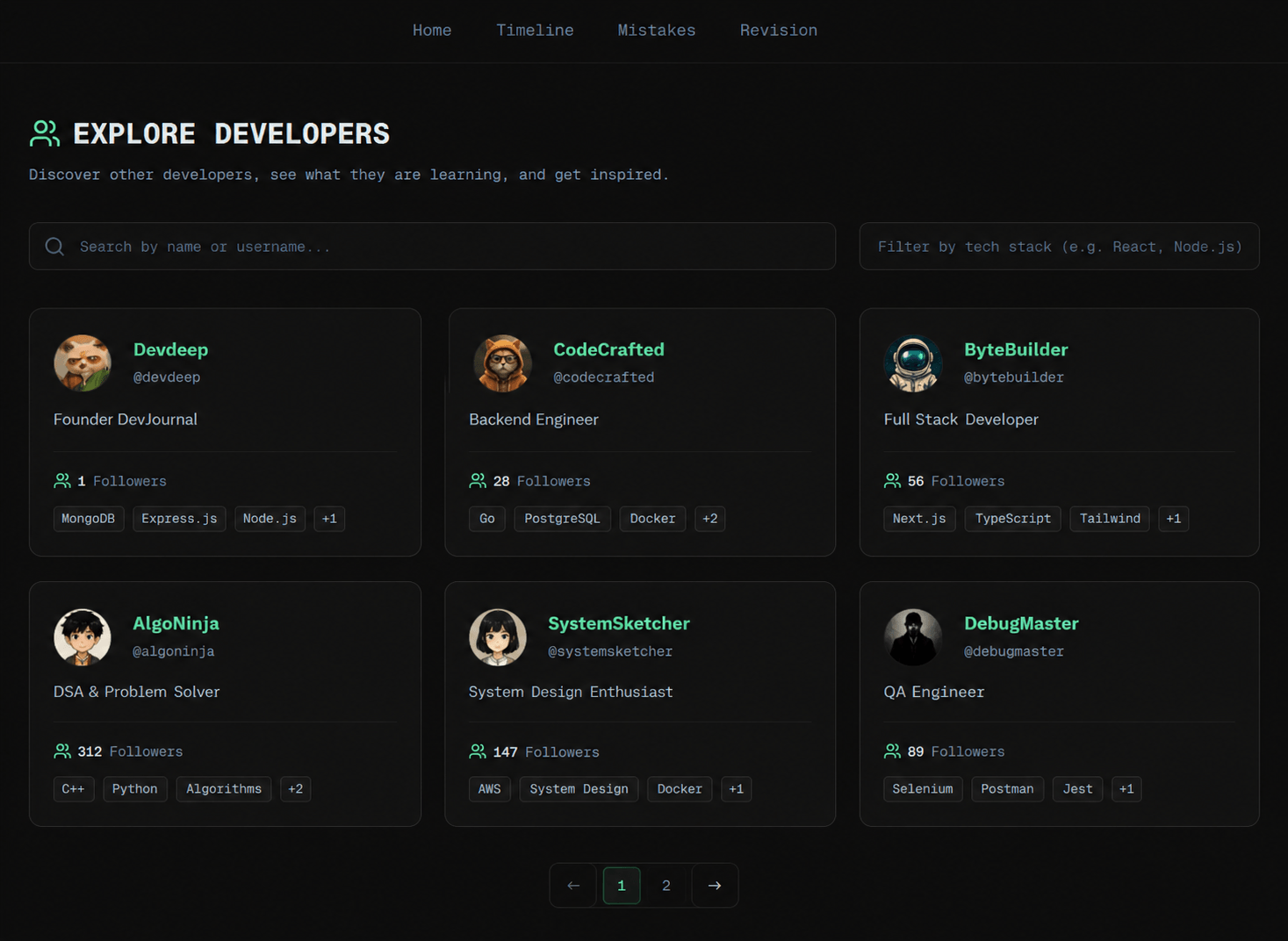The image size is (1288, 941).
Task: Click the Postman tag
Action: (1007, 789)
